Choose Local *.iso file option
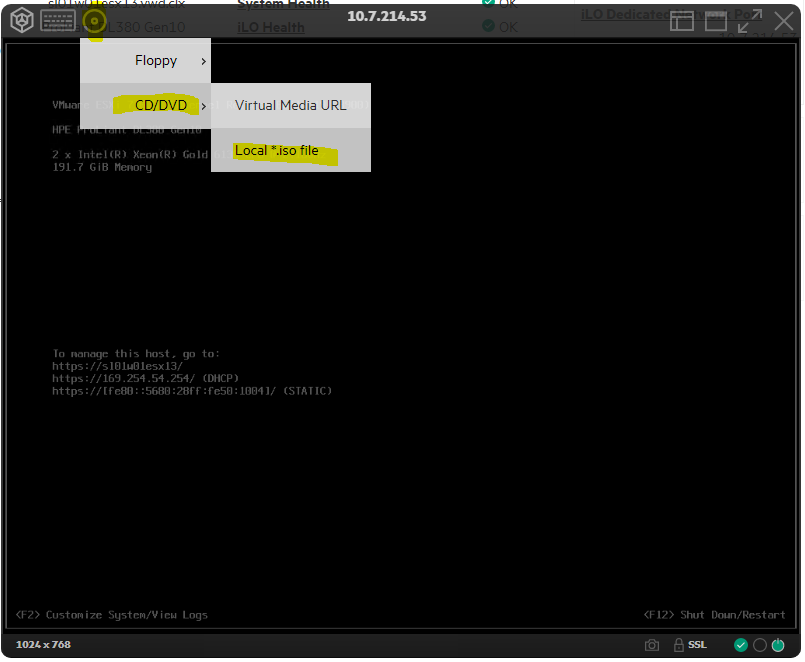Image resolution: width=805 pixels, height=662 pixels. (291, 150)
